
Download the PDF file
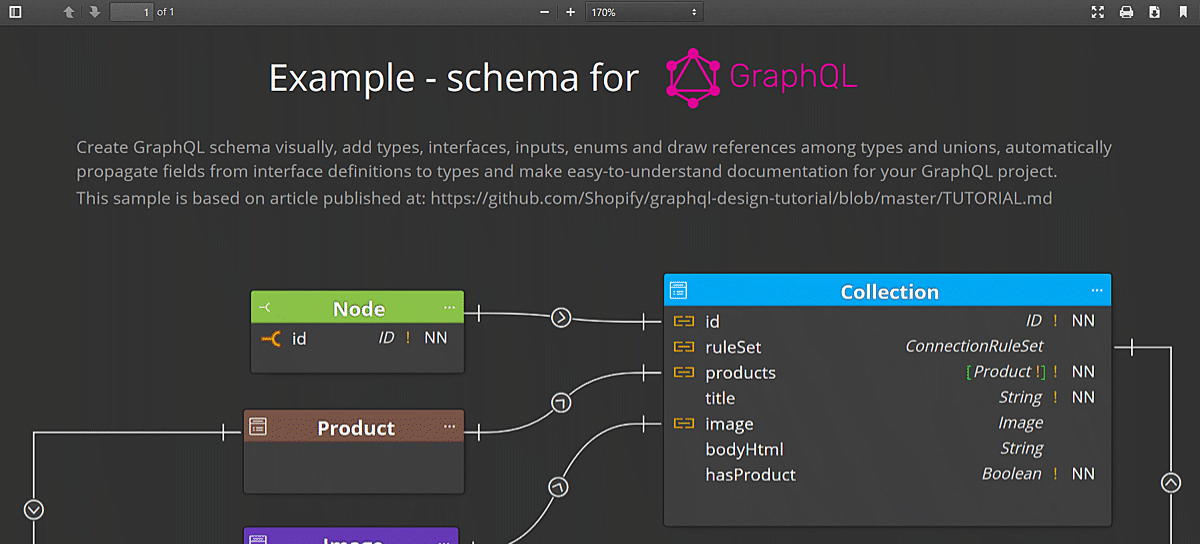coord(1154,12)
